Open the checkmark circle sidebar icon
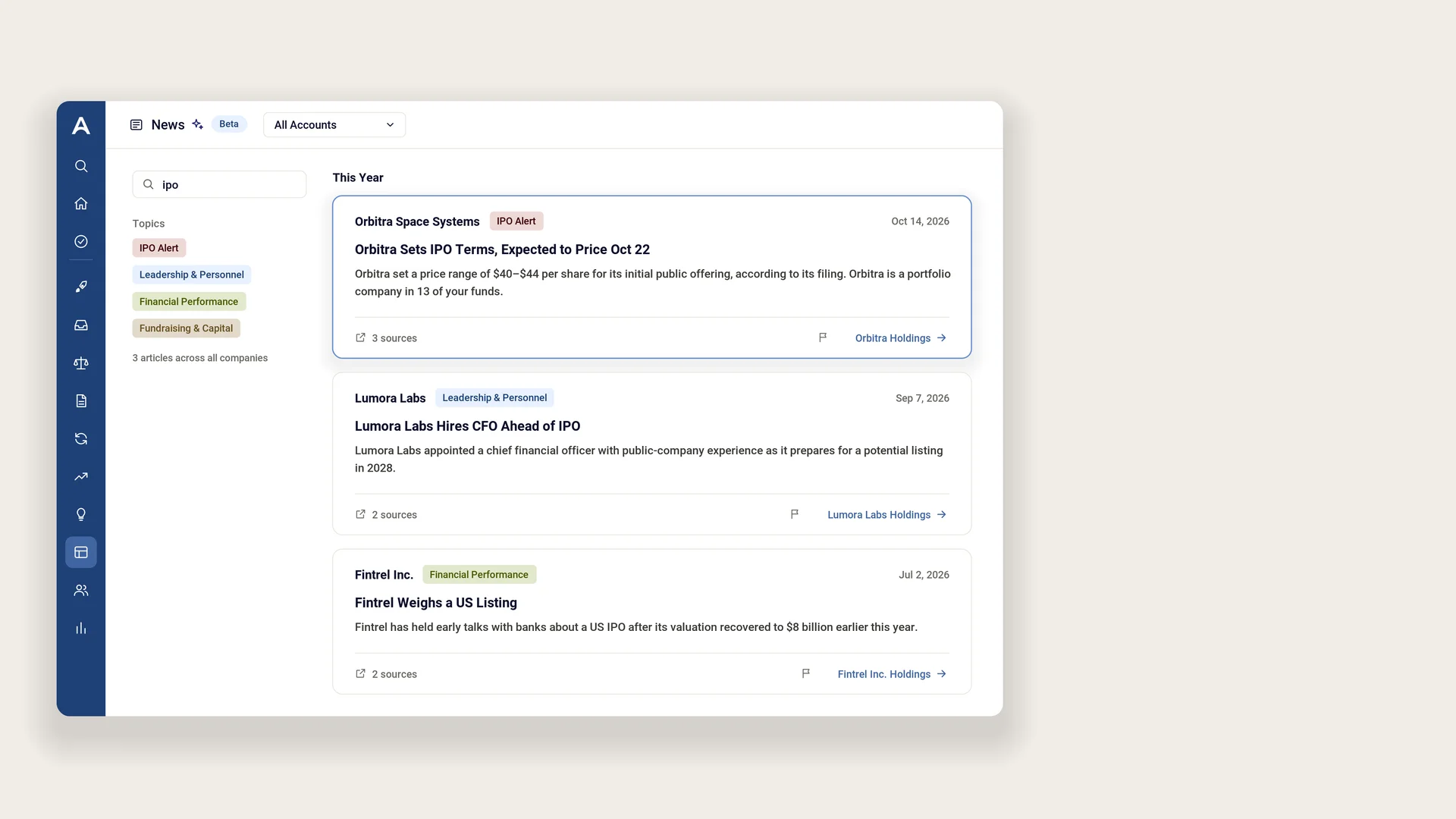Screen dimensions: 1456x819 pos(81,241)
